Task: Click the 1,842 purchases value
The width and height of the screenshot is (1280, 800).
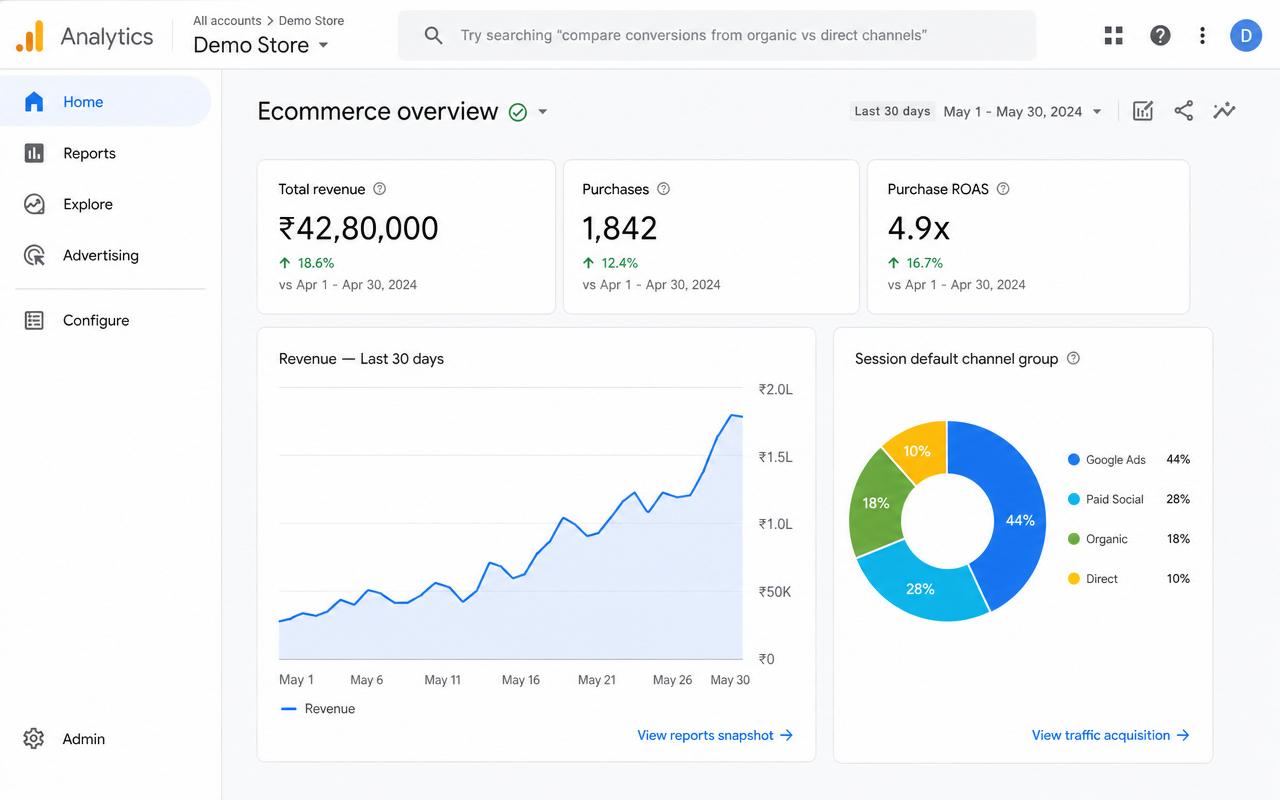Action: (x=620, y=228)
